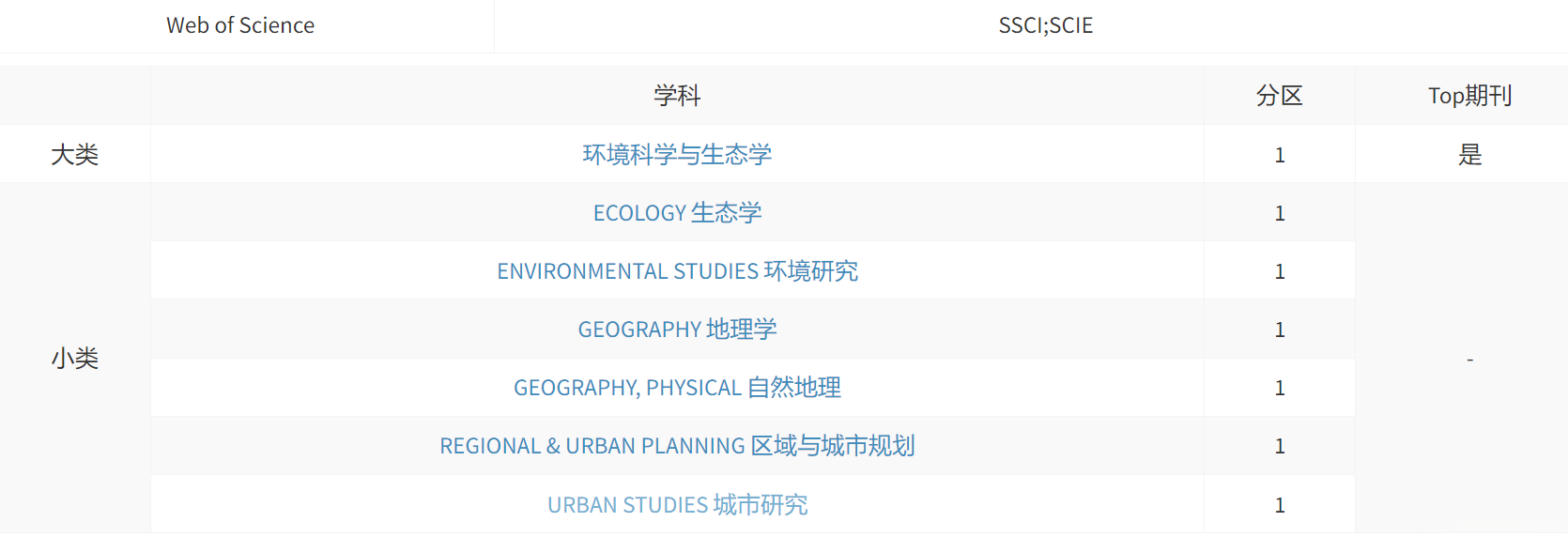Click the 分区 value in ECOLOGY row
Screen dimensions: 1568x537
(x=1279, y=213)
